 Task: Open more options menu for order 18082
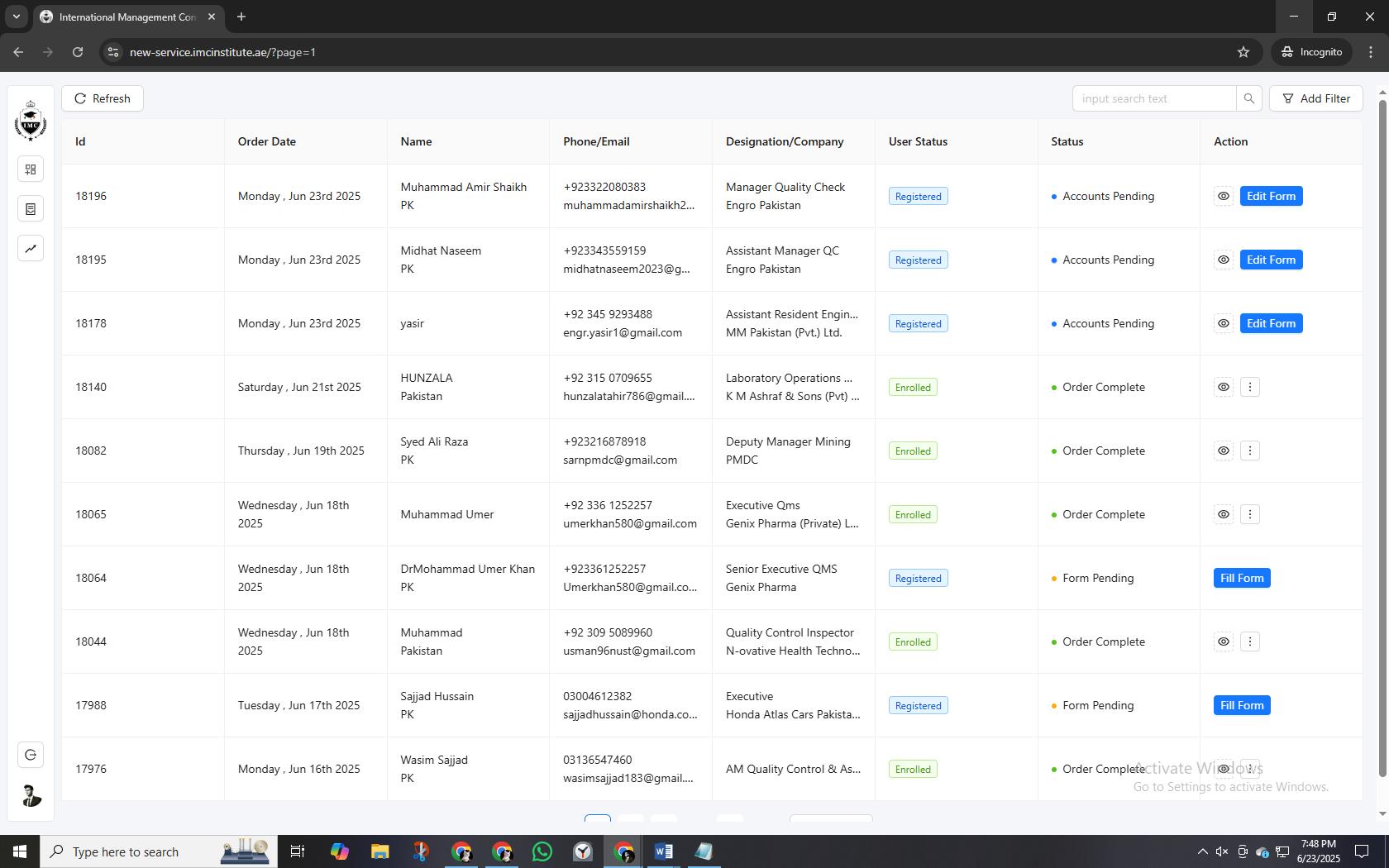point(1250,451)
